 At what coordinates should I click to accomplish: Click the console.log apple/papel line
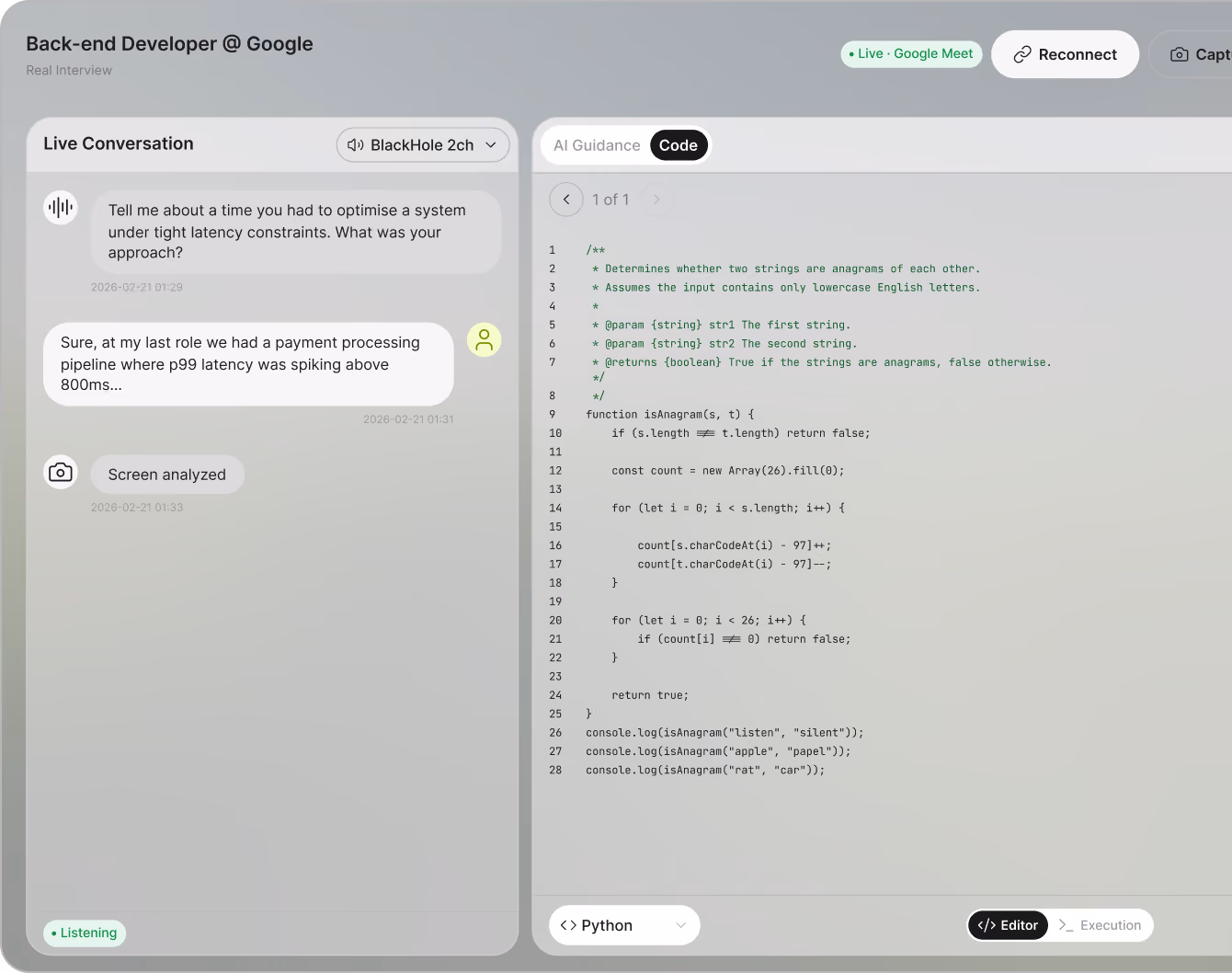[x=718, y=751]
